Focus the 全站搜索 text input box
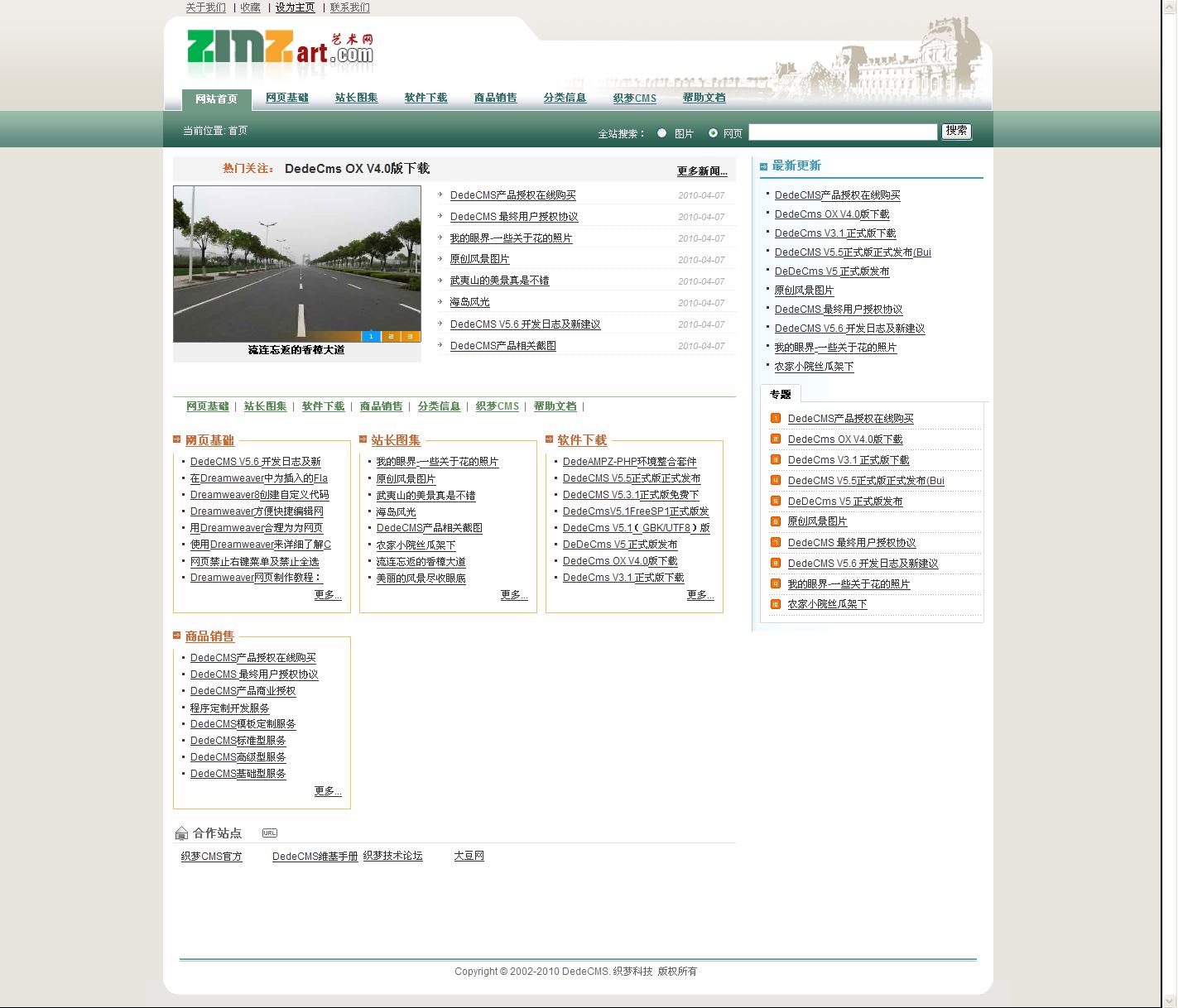1178x1008 pixels. [843, 132]
